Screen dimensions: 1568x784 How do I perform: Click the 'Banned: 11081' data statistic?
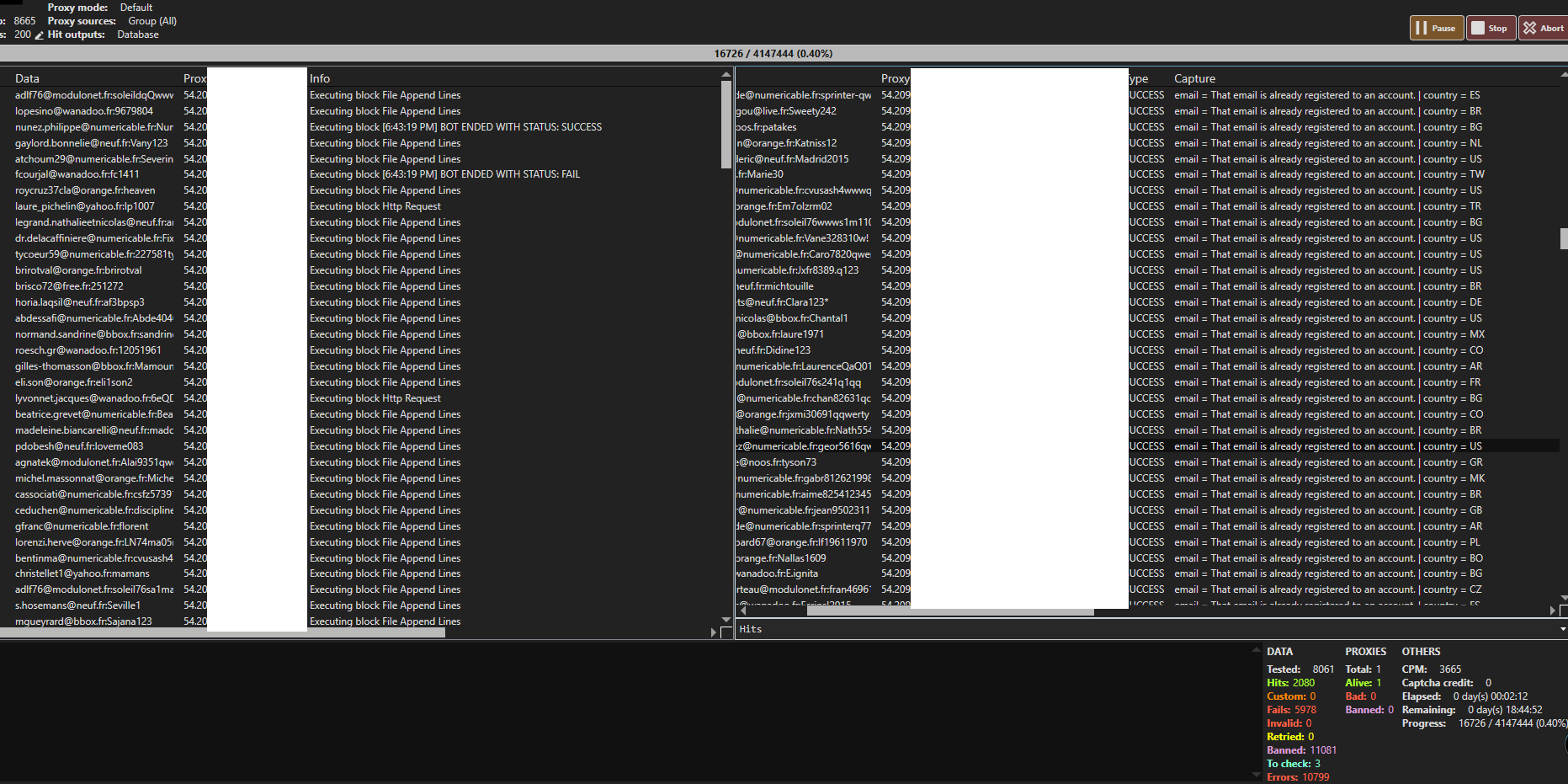1301,750
